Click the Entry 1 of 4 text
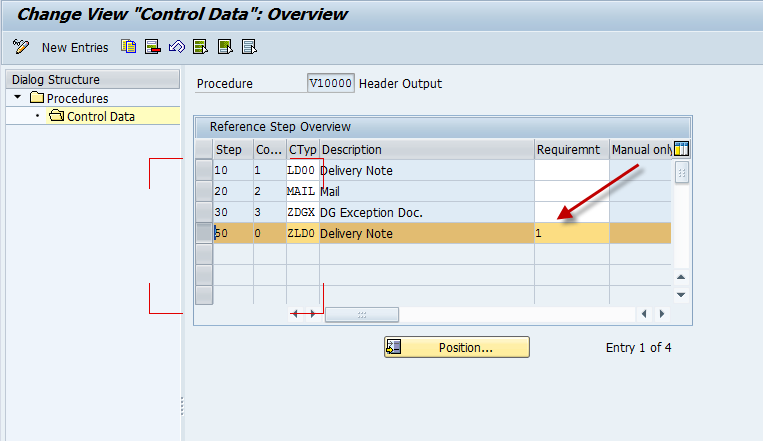Image resolution: width=763 pixels, height=441 pixels. click(638, 348)
